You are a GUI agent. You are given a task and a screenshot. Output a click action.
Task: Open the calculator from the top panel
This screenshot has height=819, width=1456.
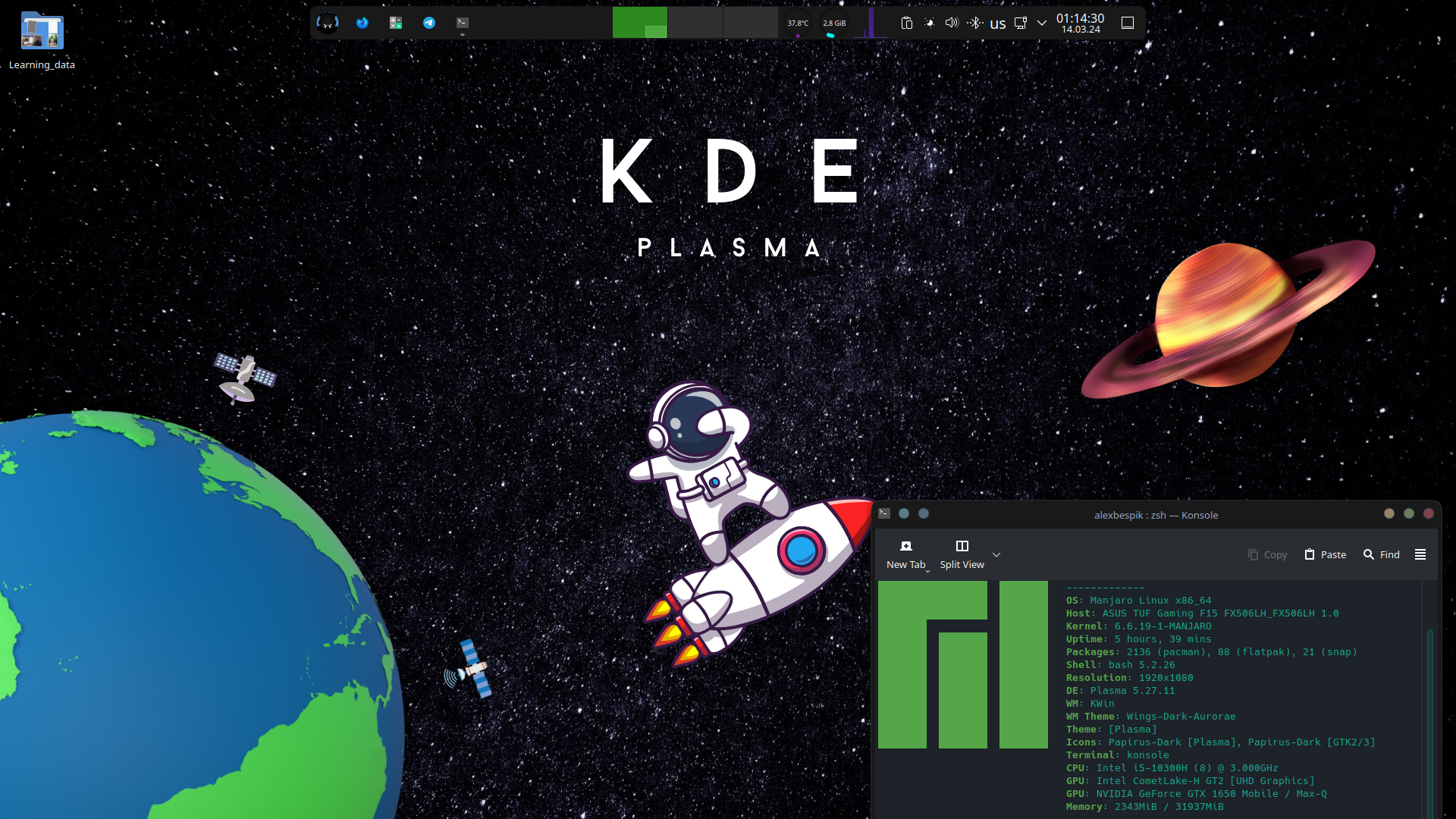(x=396, y=23)
